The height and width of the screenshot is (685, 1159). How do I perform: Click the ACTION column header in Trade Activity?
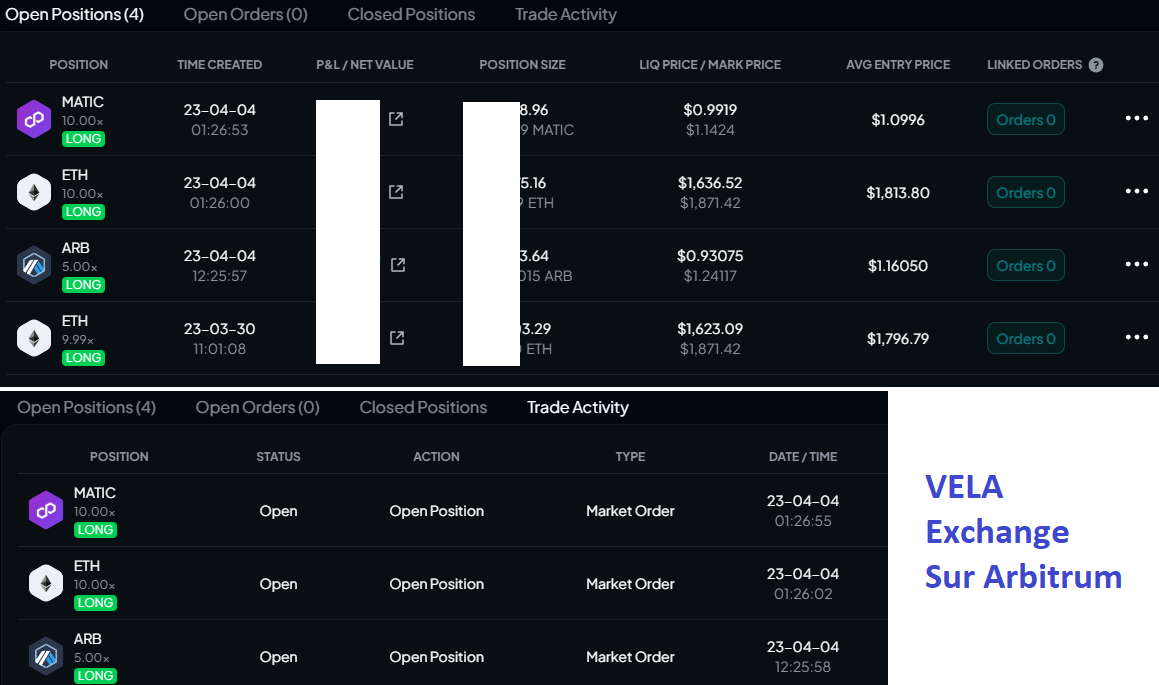436,457
